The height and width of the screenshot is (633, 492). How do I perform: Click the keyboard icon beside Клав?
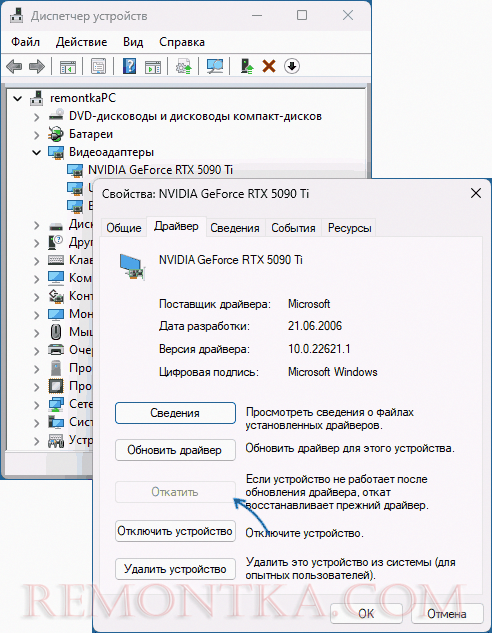[x=56, y=260]
